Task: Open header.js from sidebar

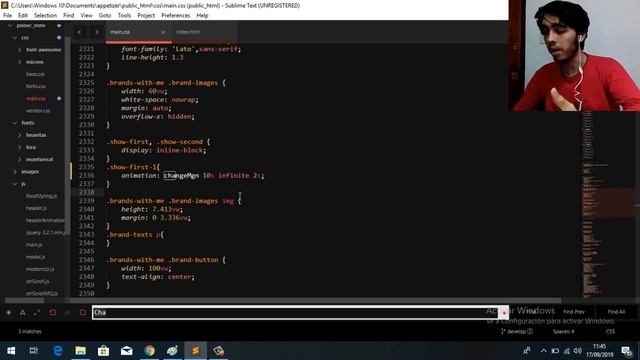Action: [x=36, y=208]
